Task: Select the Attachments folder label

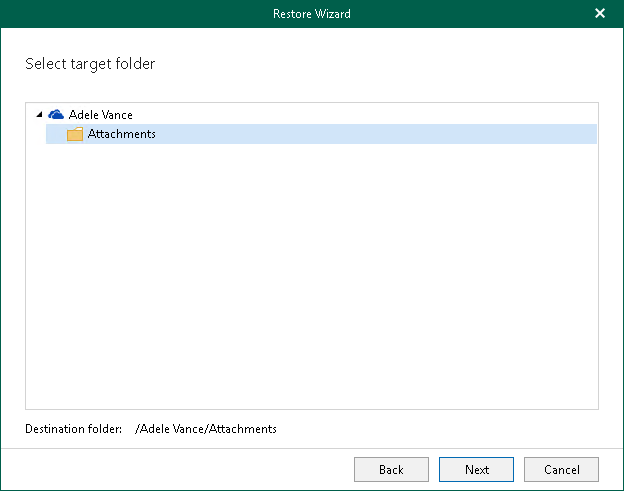Action: (121, 134)
